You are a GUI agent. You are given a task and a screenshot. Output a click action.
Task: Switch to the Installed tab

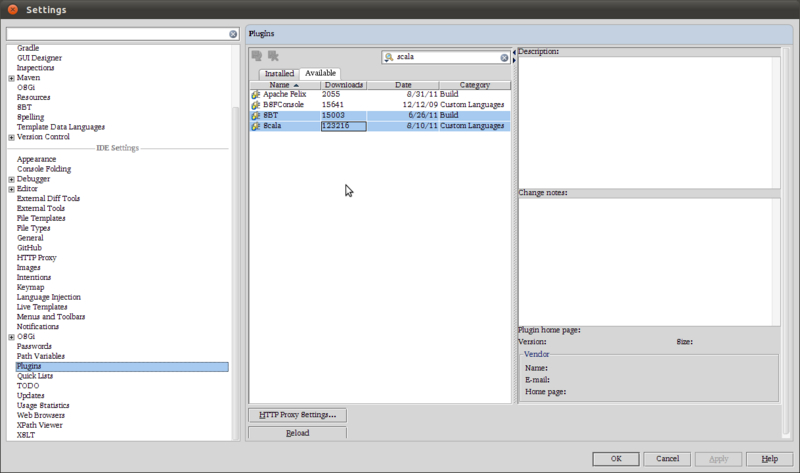click(279, 73)
